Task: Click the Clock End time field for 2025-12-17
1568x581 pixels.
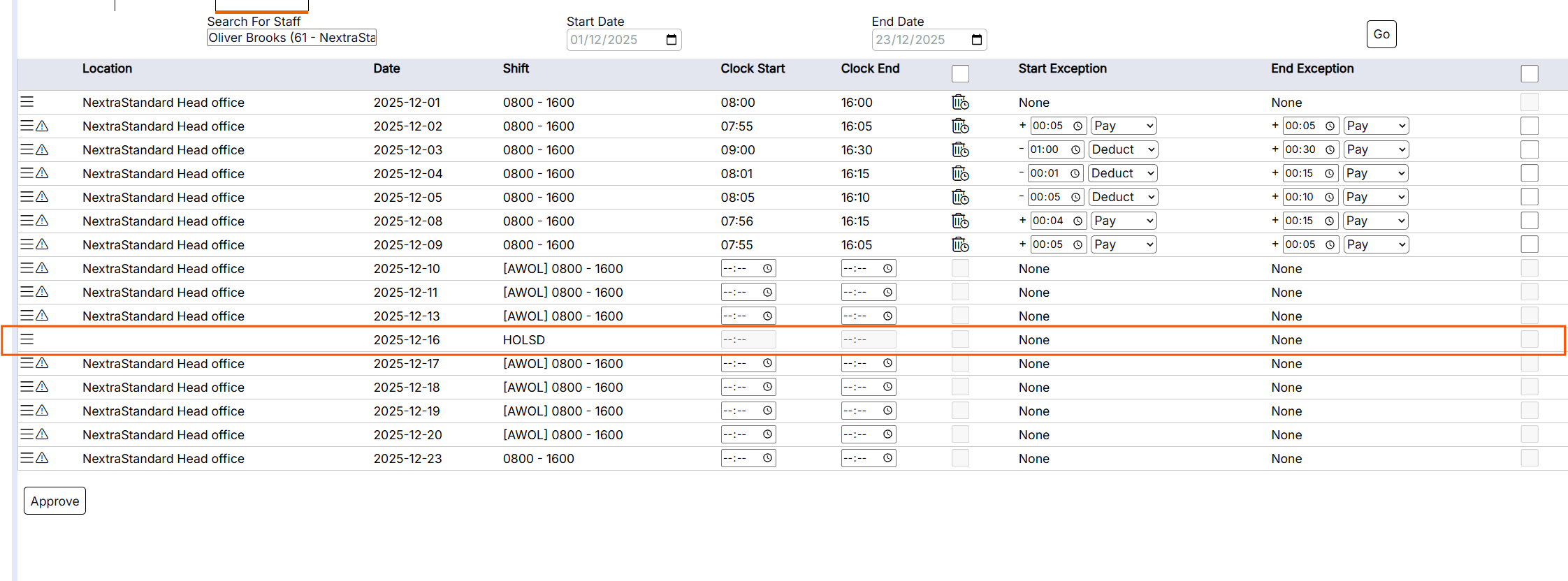Action: (x=869, y=363)
